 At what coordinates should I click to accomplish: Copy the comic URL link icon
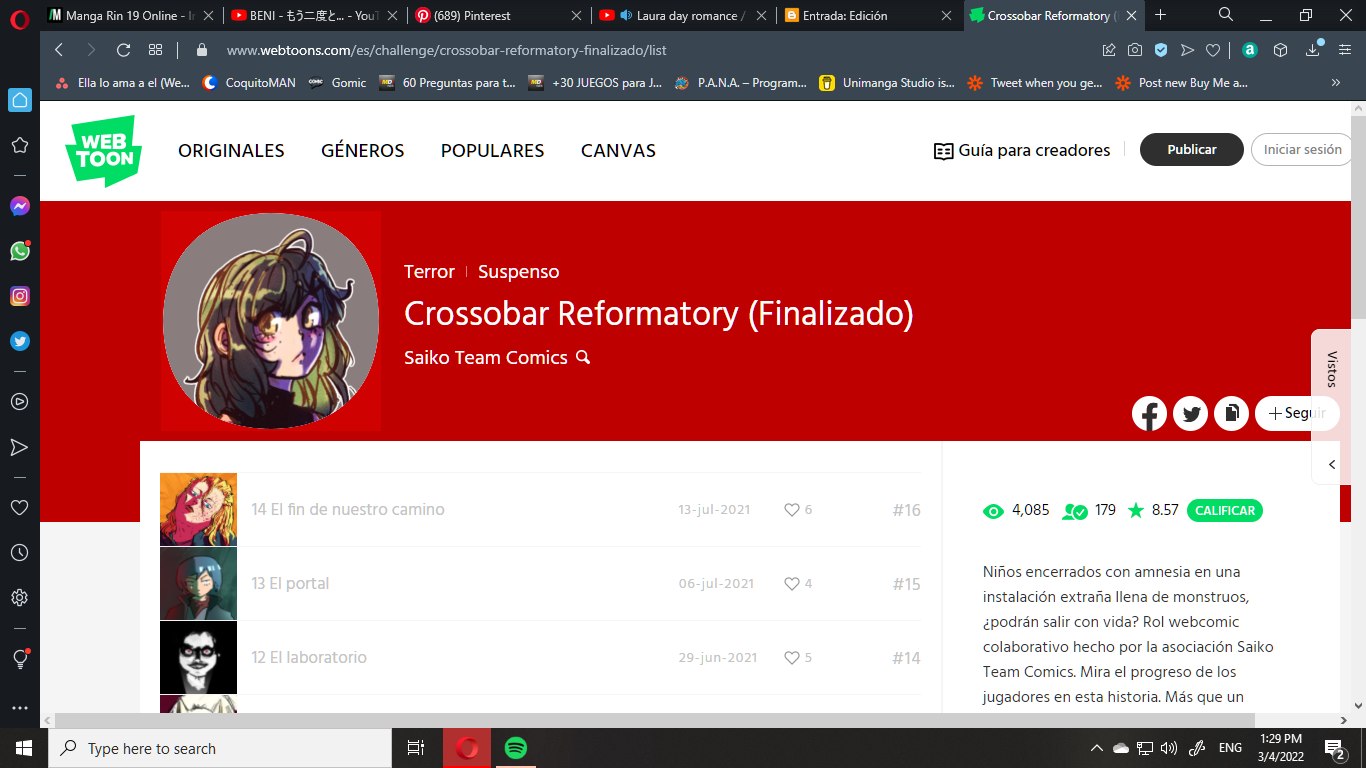[1231, 413]
